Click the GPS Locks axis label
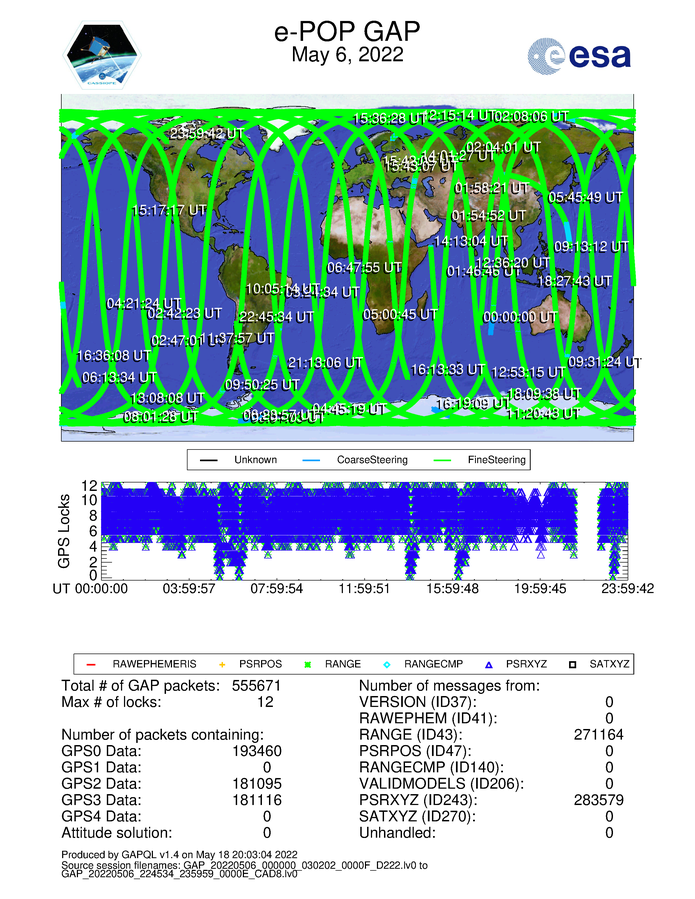Image resolution: width=695 pixels, height=899 pixels. (65, 530)
